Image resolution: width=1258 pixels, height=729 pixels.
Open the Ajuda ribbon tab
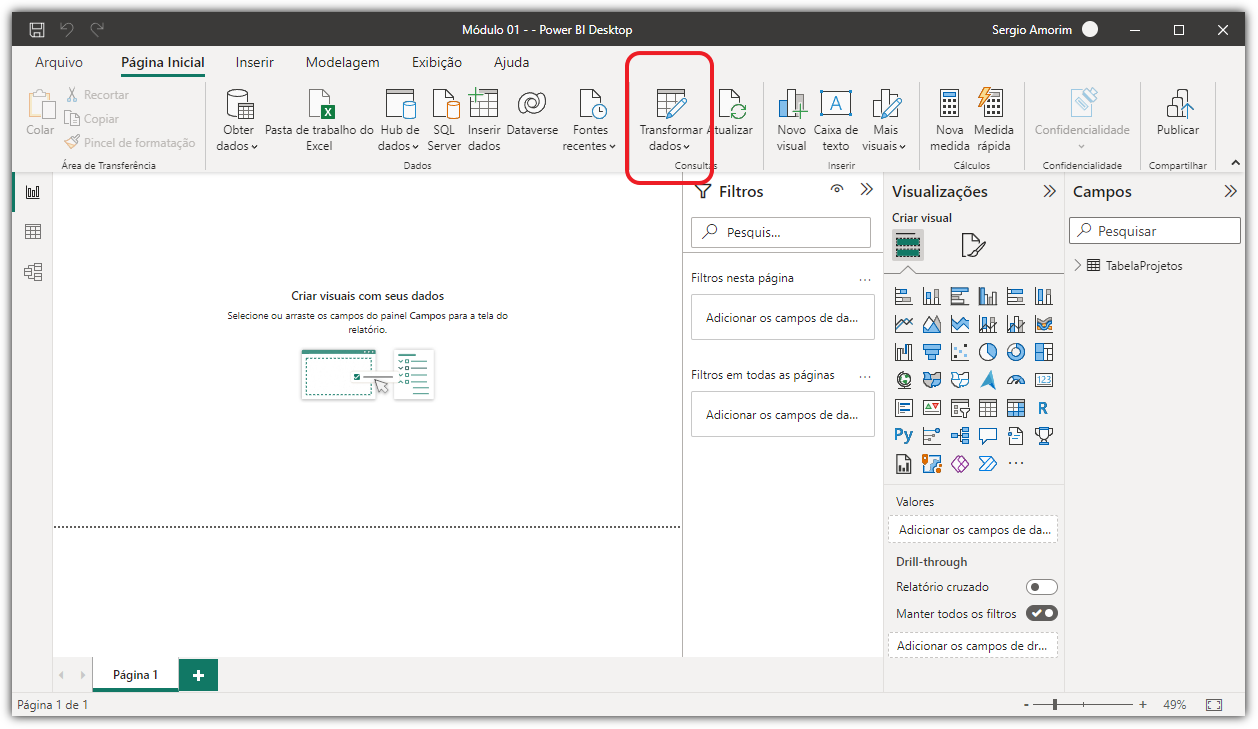point(512,62)
